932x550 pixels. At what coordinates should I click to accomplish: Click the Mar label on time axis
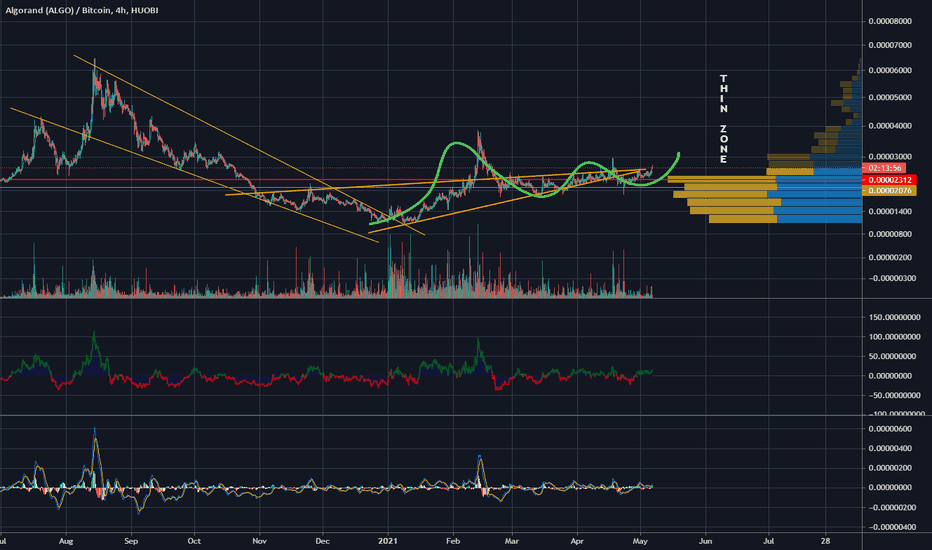pyautogui.click(x=512, y=541)
